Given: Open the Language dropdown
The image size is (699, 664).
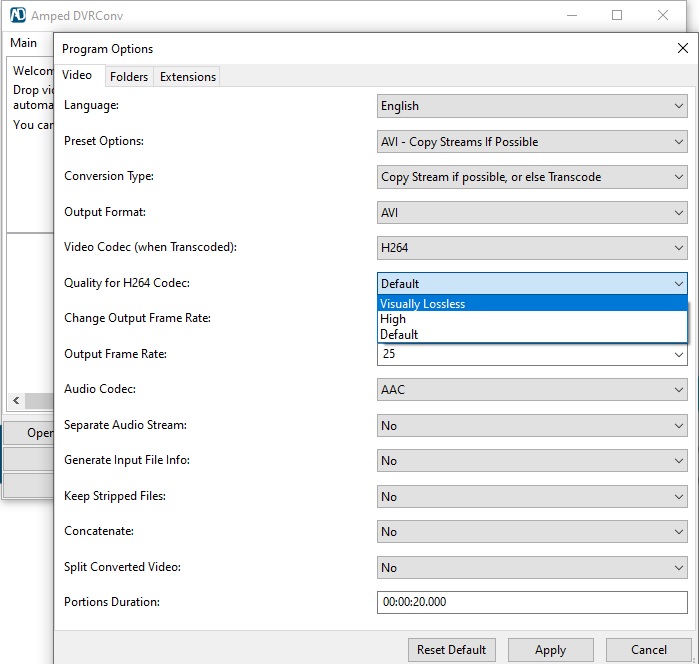Looking at the screenshot, I should coord(532,106).
